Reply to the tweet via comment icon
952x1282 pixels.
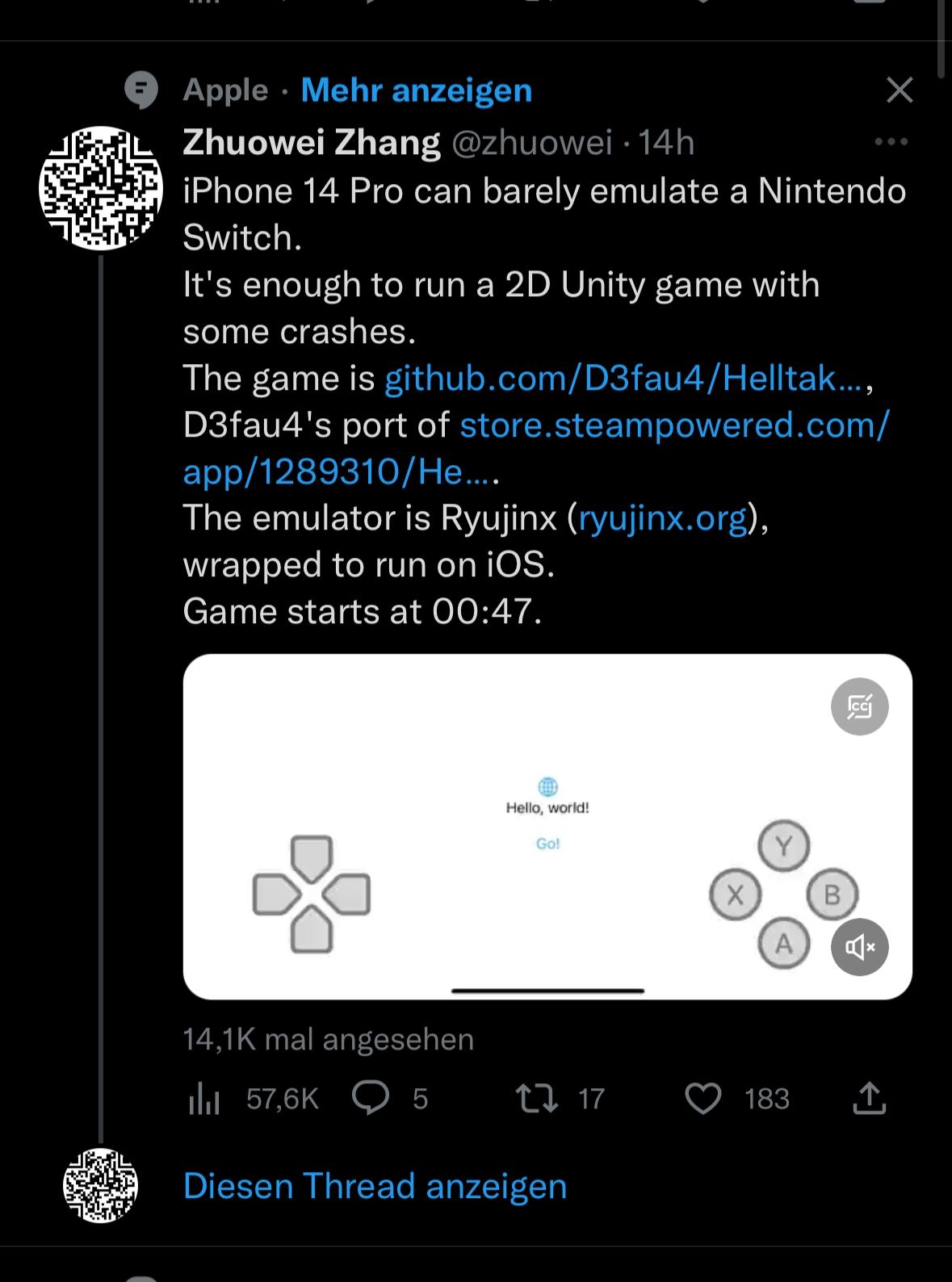coord(371,1099)
